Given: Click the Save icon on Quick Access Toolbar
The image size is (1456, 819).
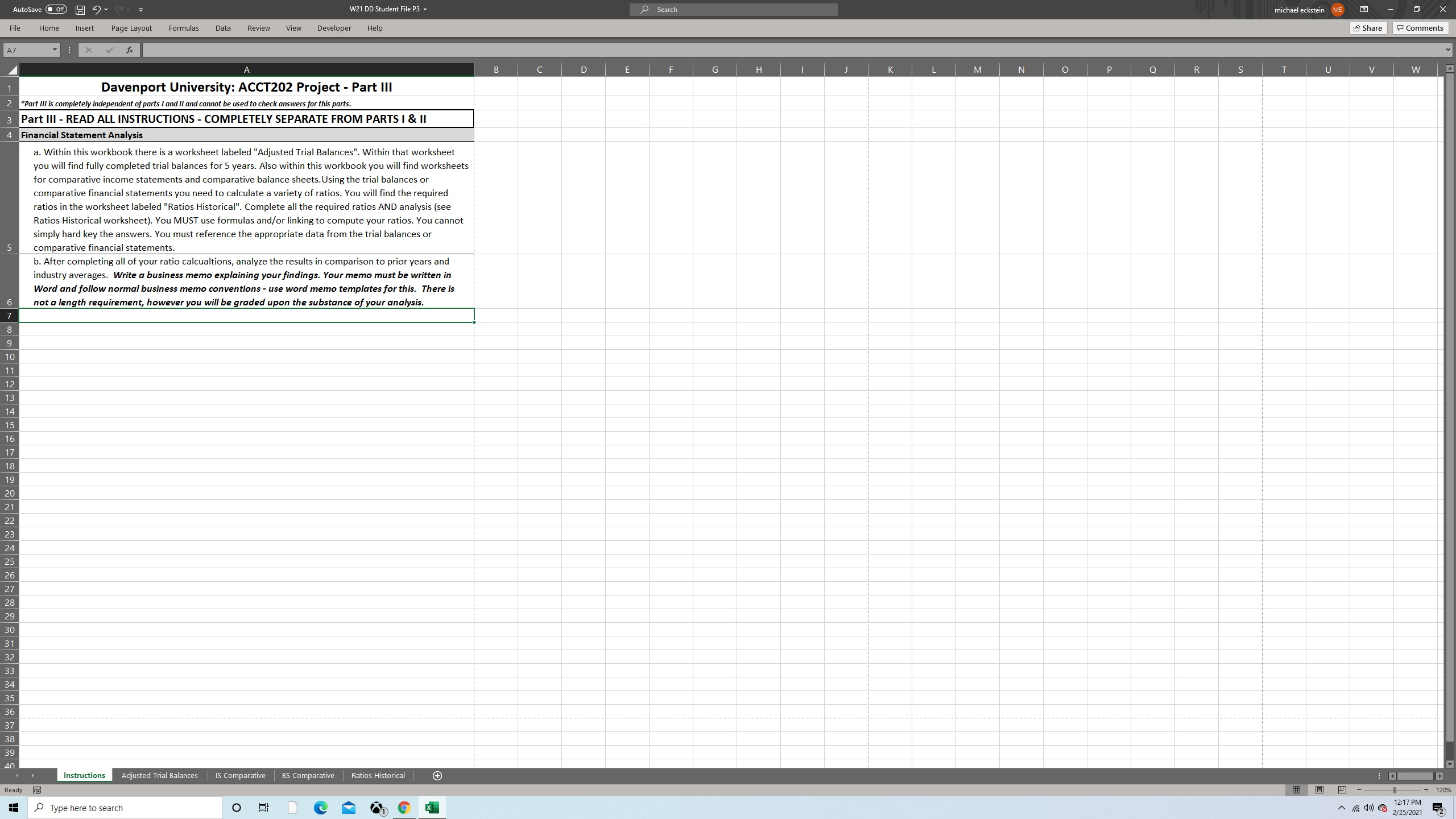Looking at the screenshot, I should point(80,9).
